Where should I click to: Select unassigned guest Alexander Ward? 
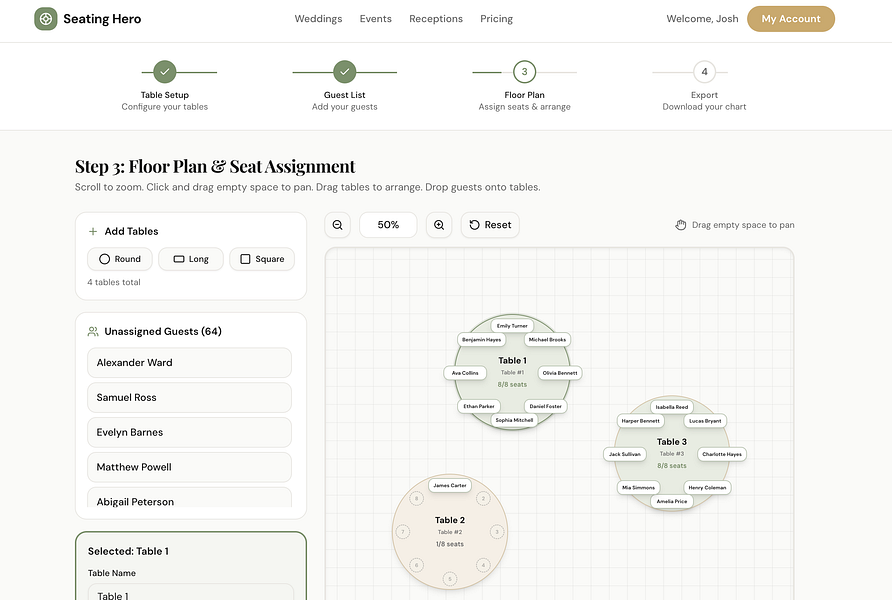[x=189, y=363]
